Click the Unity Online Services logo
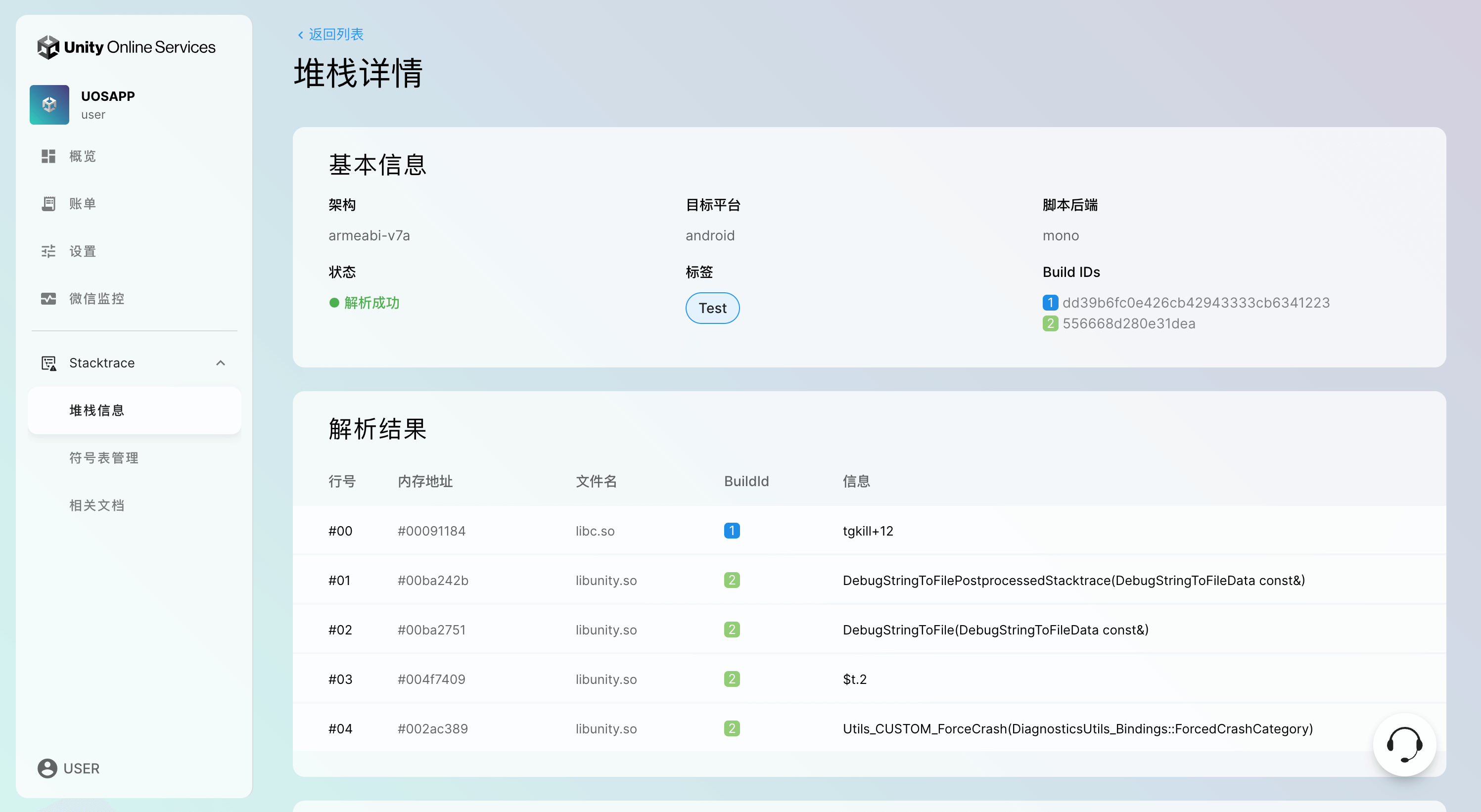The height and width of the screenshot is (812, 1481). [126, 46]
